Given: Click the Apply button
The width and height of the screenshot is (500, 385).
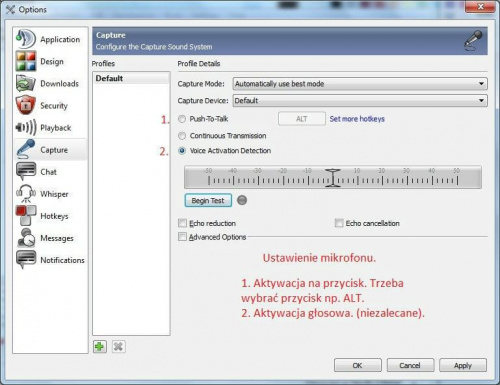Looking at the screenshot, I should tap(463, 365).
